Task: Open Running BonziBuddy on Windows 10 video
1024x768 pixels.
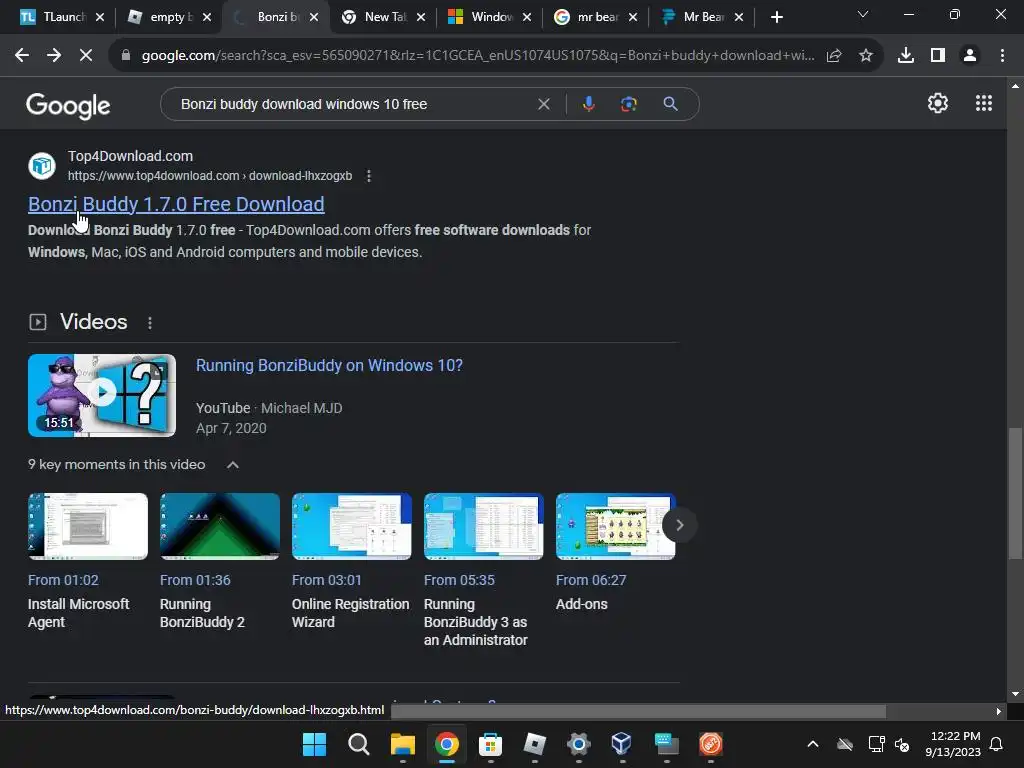Action: click(329, 365)
